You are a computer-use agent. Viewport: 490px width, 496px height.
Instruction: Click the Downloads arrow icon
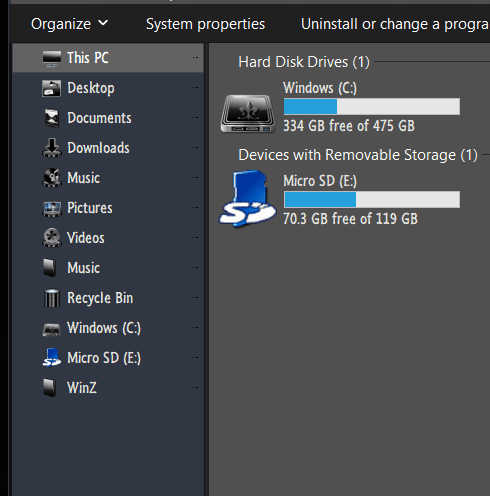tap(52, 148)
